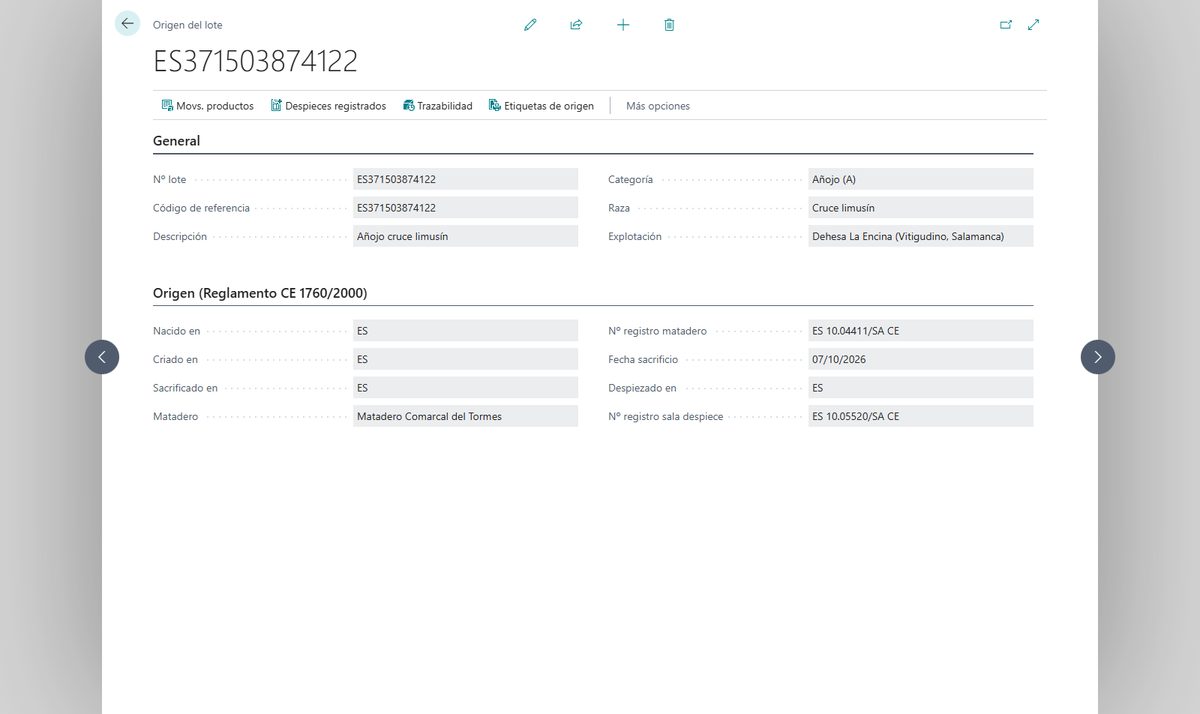
Task: Open Trazabilidad action
Action: (438, 106)
